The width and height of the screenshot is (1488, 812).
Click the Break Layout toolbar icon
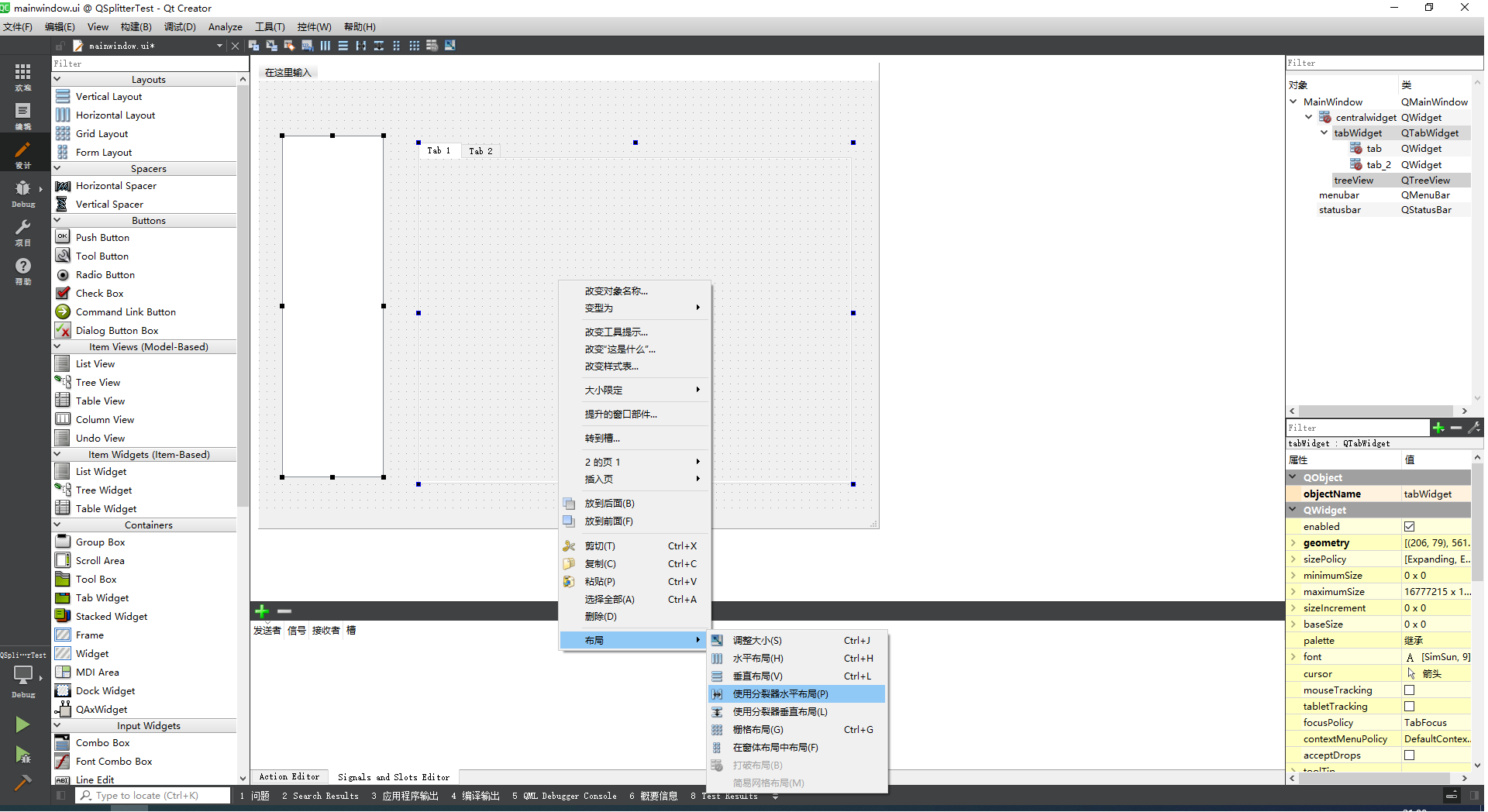(432, 46)
